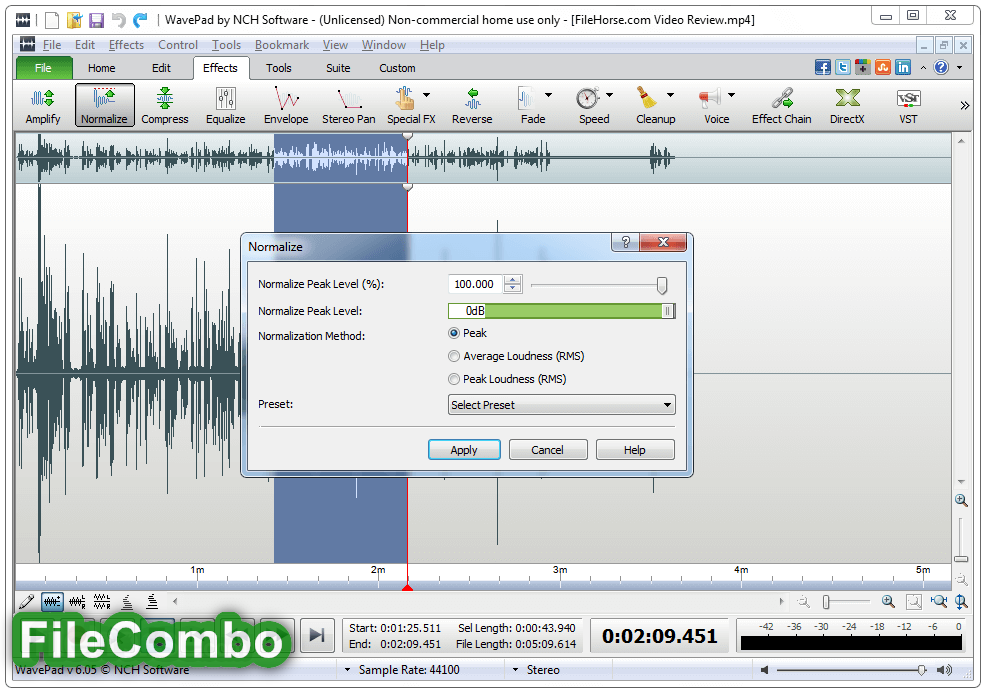Viewport: 985px width, 692px height.
Task: Open the Bookmark menu
Action: [281, 44]
